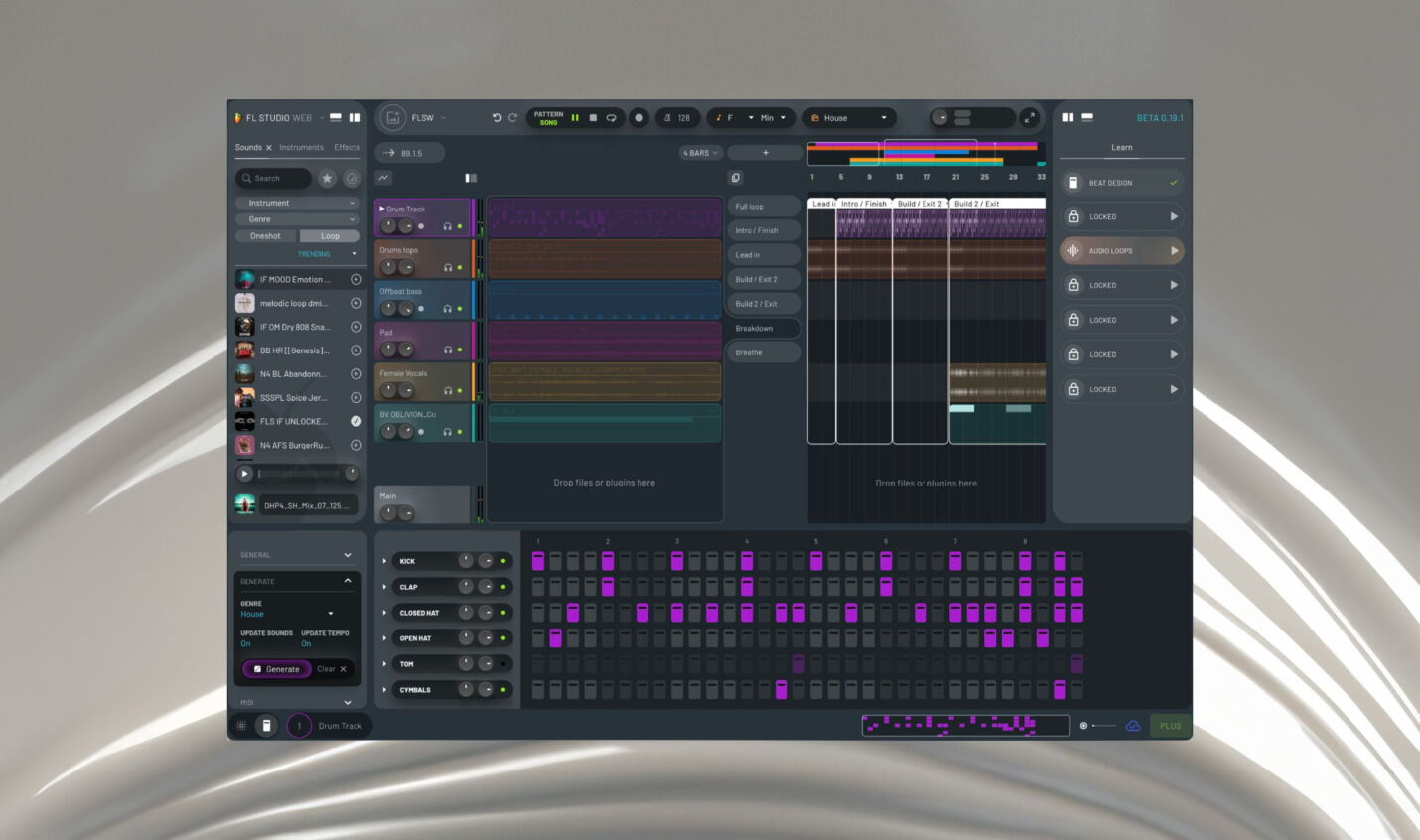The width and height of the screenshot is (1420, 840).
Task: Open the Effects tab in the browser
Action: coord(347,147)
